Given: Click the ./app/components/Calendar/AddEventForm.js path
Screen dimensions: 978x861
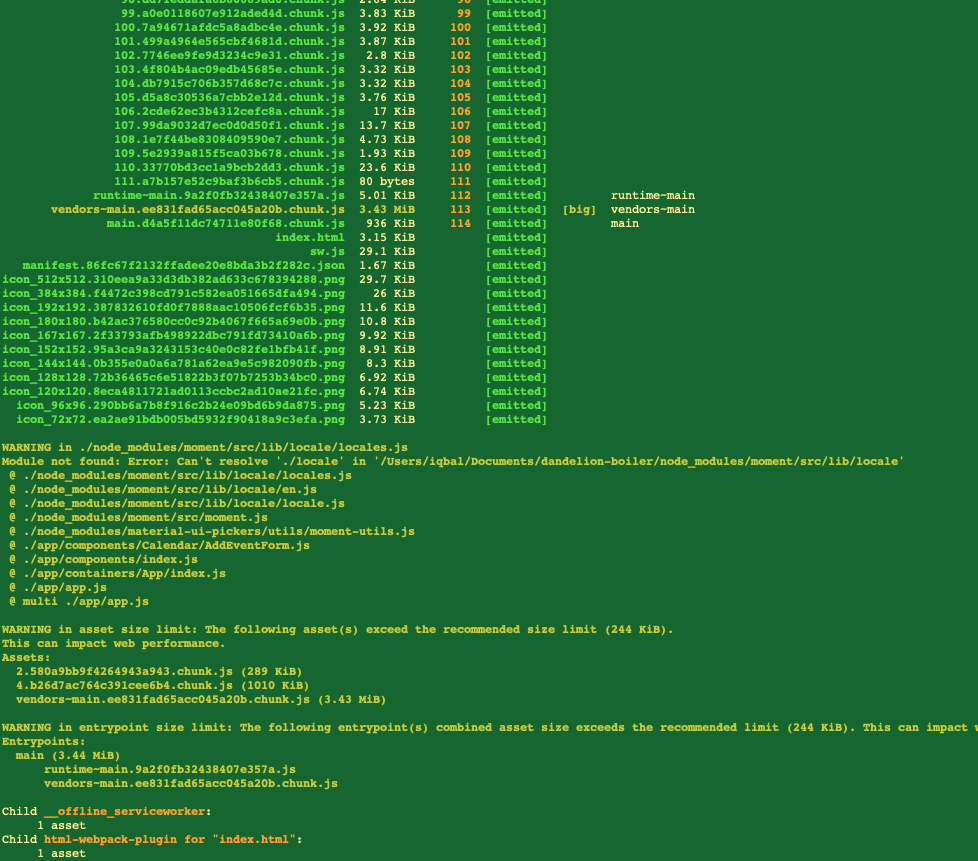Looking at the screenshot, I should tap(155, 545).
